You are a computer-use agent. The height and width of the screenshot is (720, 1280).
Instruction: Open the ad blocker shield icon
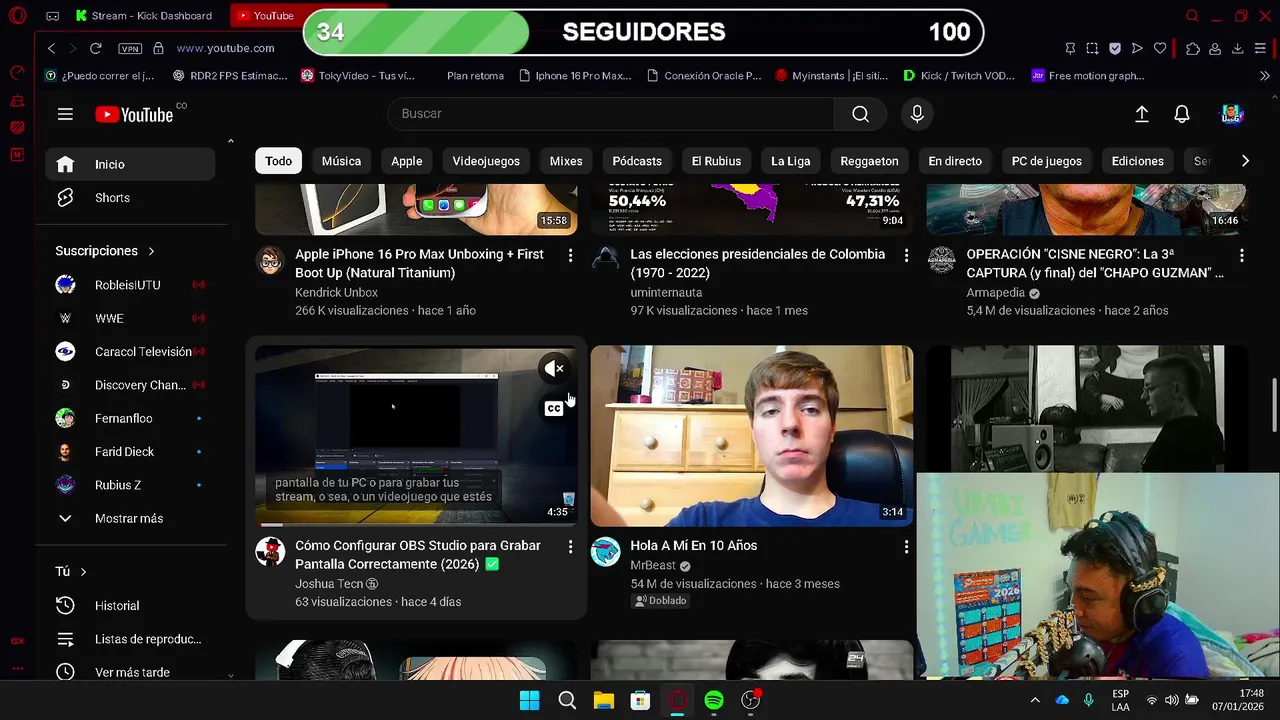[1115, 48]
